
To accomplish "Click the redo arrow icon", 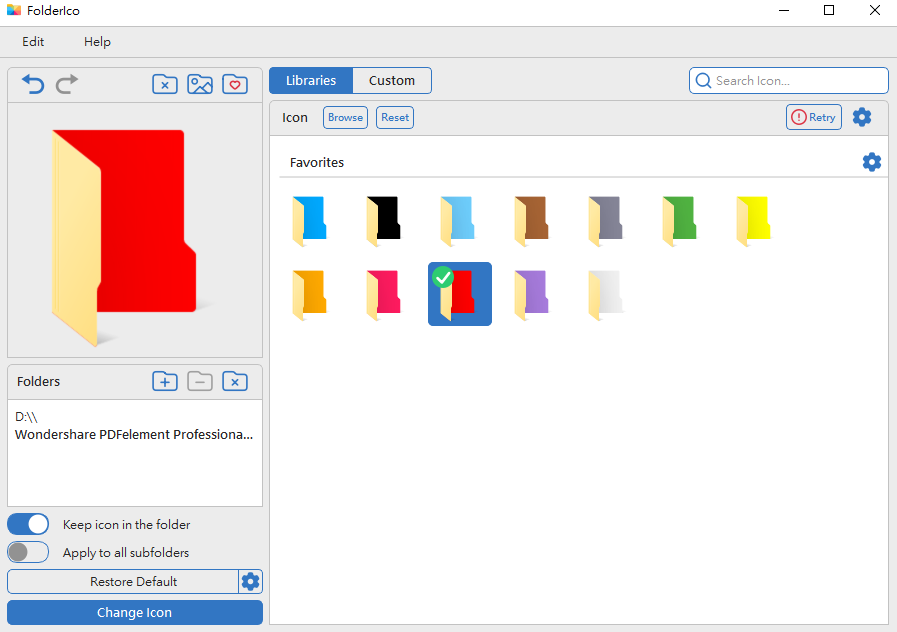I will [67, 85].
